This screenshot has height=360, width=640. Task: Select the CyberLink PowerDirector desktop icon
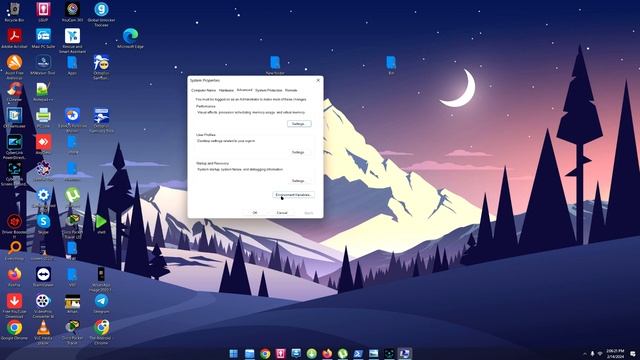point(14,147)
